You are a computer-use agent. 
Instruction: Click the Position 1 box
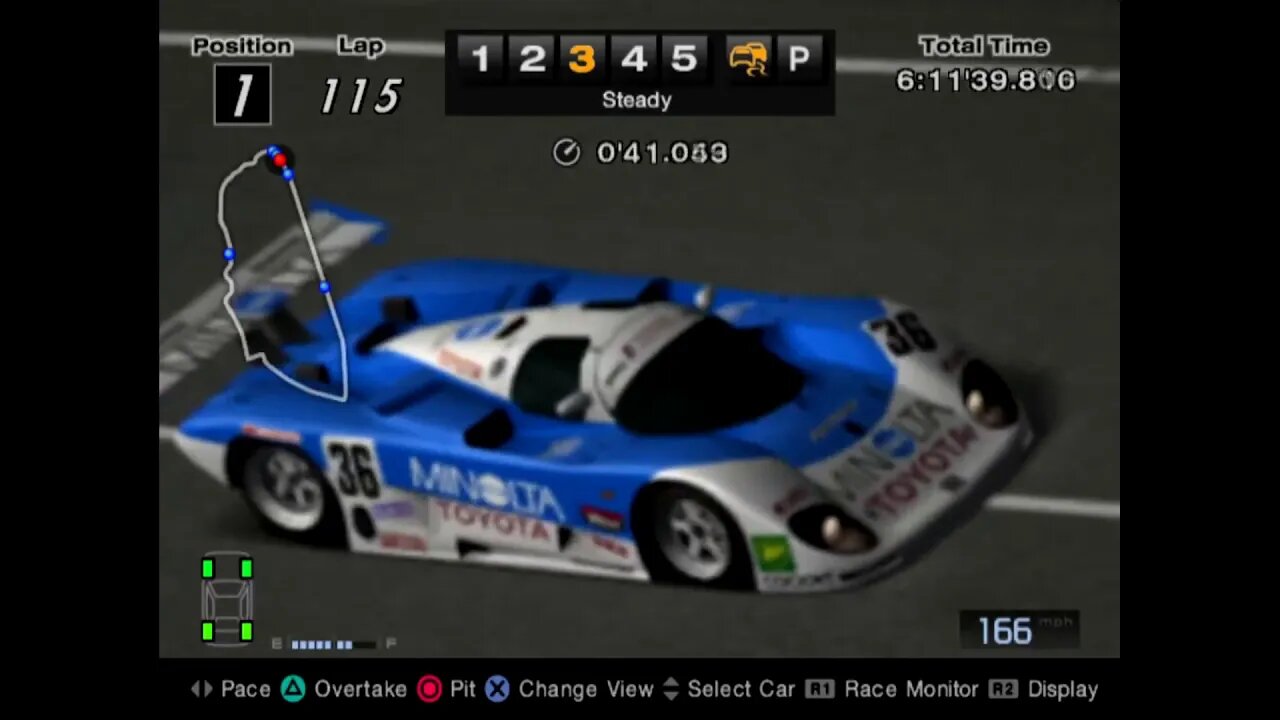point(243,95)
